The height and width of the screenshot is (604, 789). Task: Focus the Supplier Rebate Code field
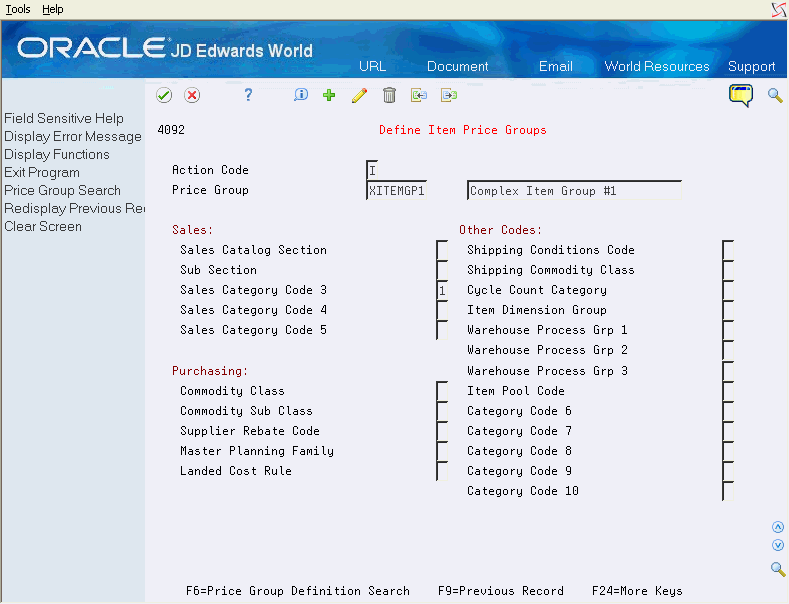tap(442, 431)
